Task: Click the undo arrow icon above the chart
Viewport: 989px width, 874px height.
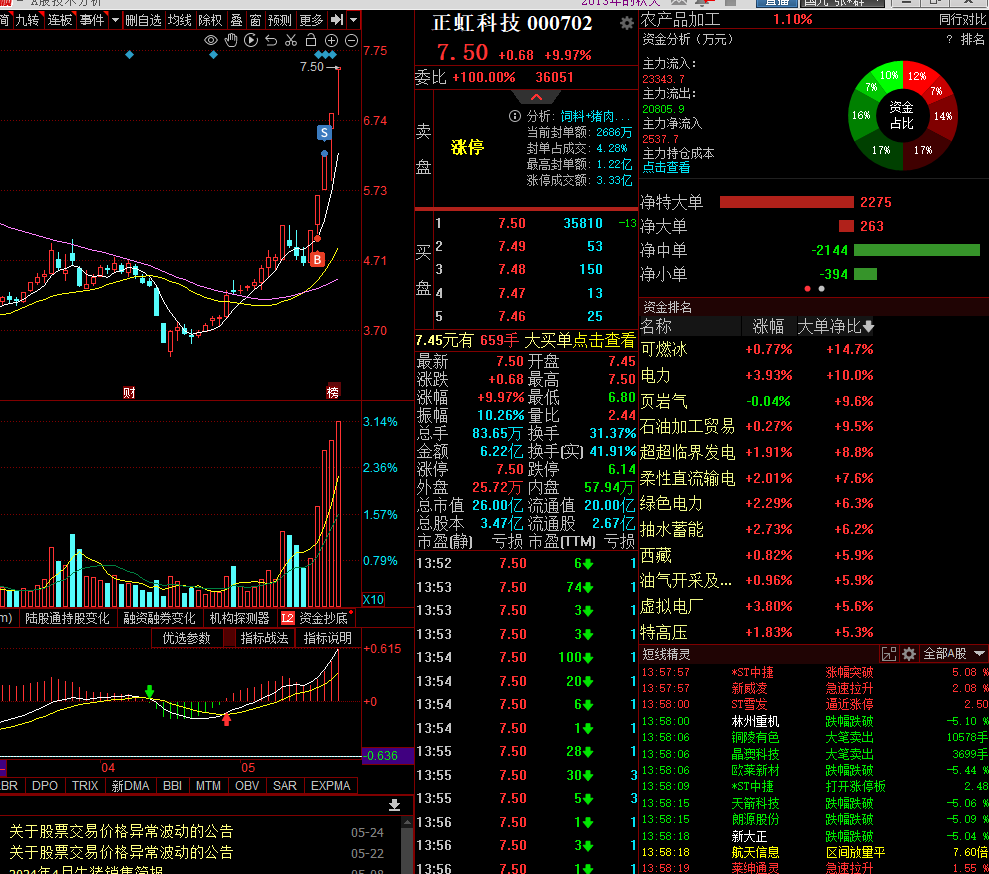Action: coord(271,40)
